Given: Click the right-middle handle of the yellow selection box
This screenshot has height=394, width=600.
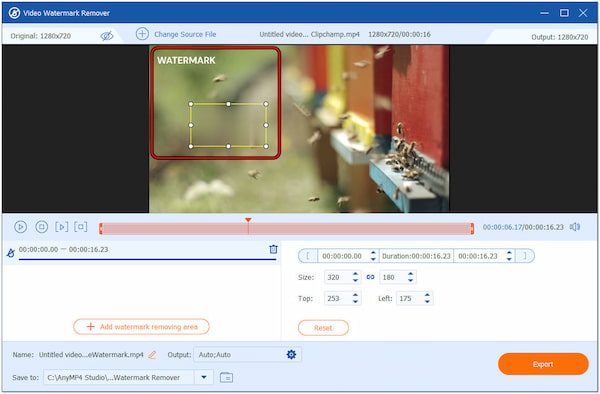Looking at the screenshot, I should click(266, 125).
